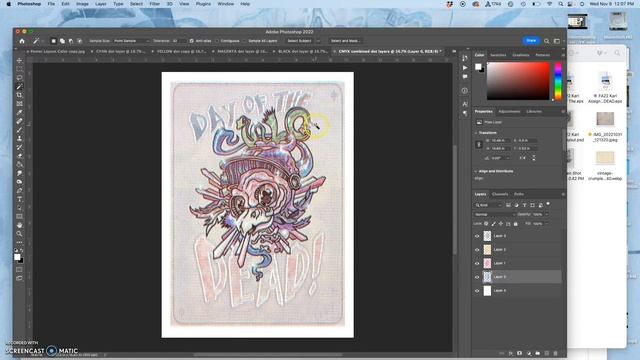The width and height of the screenshot is (640, 360).
Task: Click the foreground color swatch in tools panel
Action: [17, 257]
